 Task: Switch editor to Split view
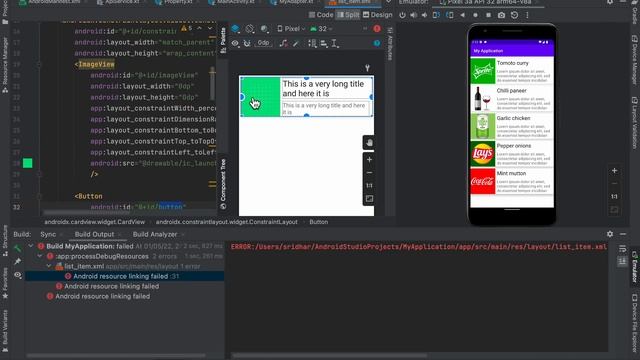(348, 15)
